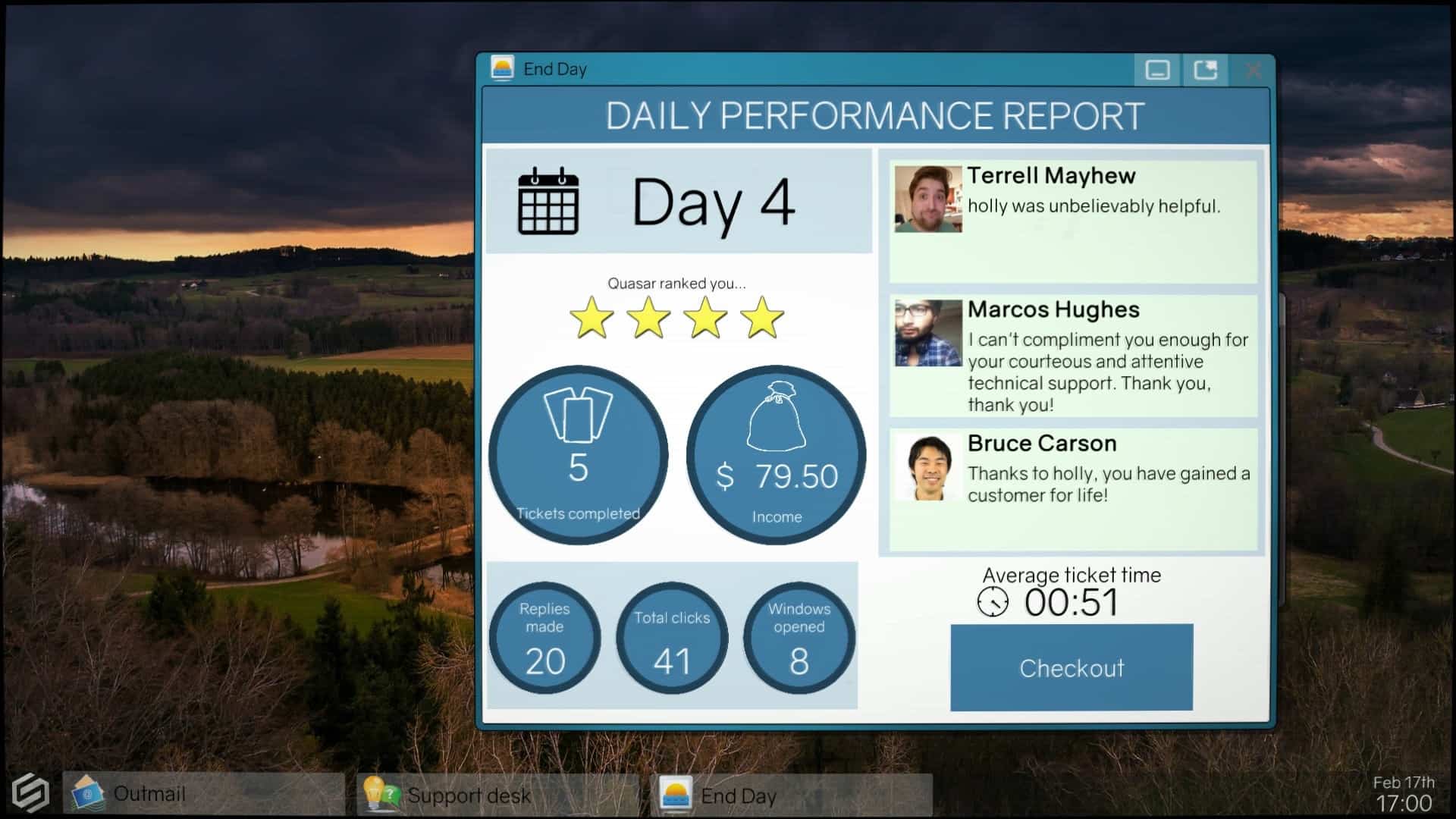This screenshot has height=819, width=1456.
Task: Click 'customer for life!' review text
Action: click(x=1037, y=495)
